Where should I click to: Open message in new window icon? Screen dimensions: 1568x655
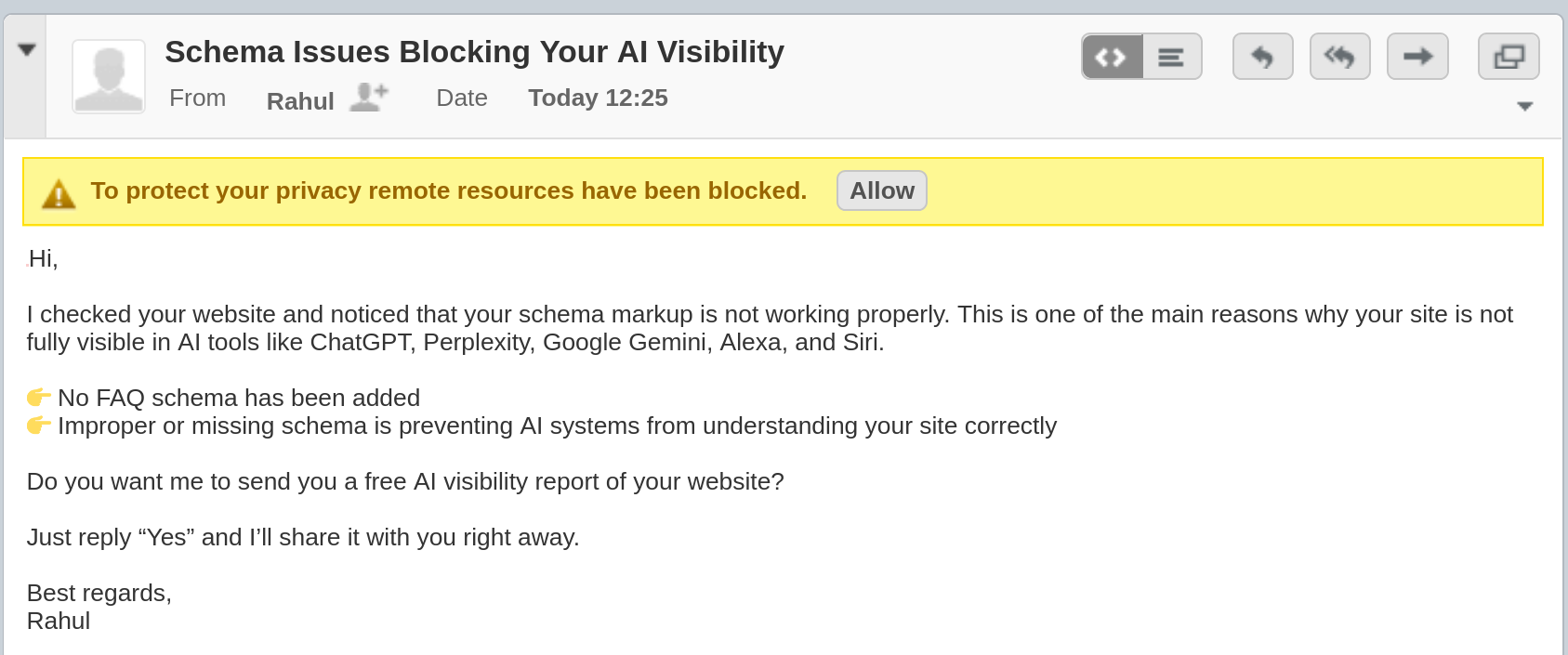pyautogui.click(x=1509, y=57)
